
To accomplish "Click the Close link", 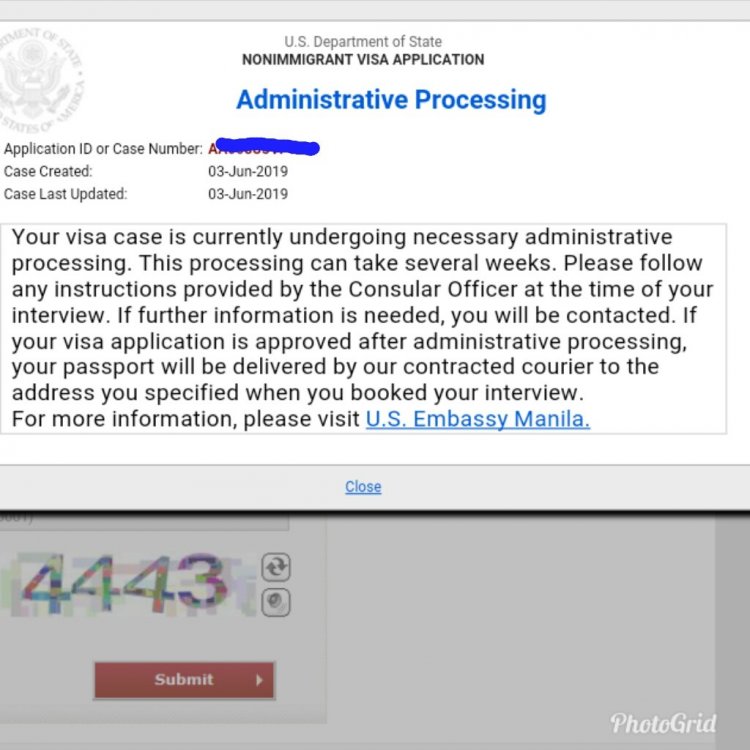I will [363, 486].
